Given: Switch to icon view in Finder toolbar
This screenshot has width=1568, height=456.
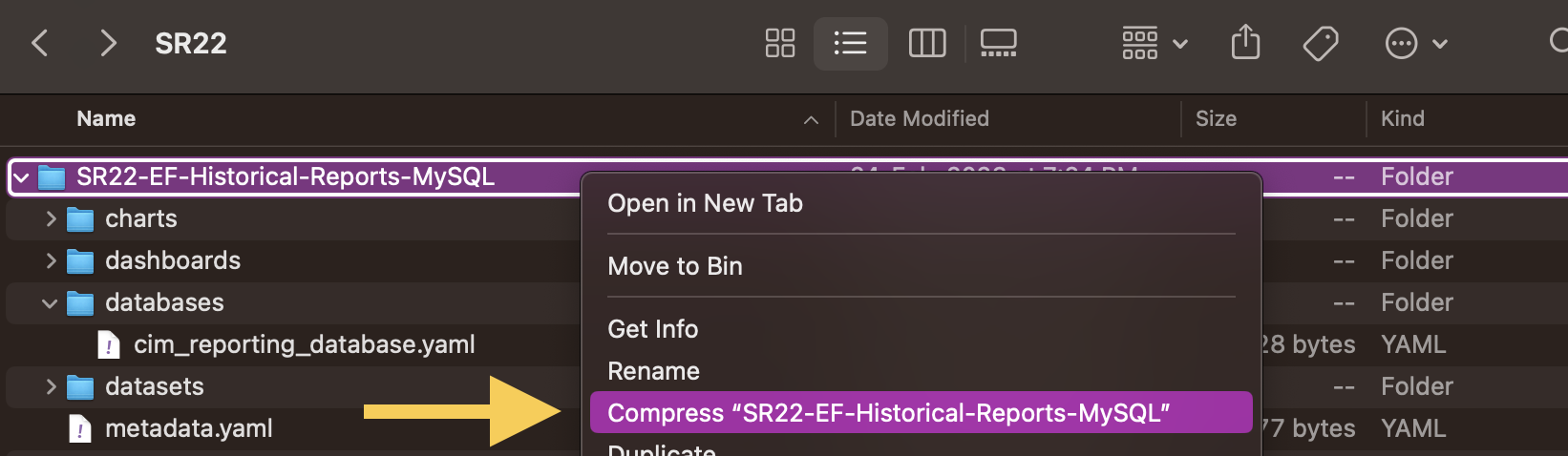Looking at the screenshot, I should [x=780, y=43].
